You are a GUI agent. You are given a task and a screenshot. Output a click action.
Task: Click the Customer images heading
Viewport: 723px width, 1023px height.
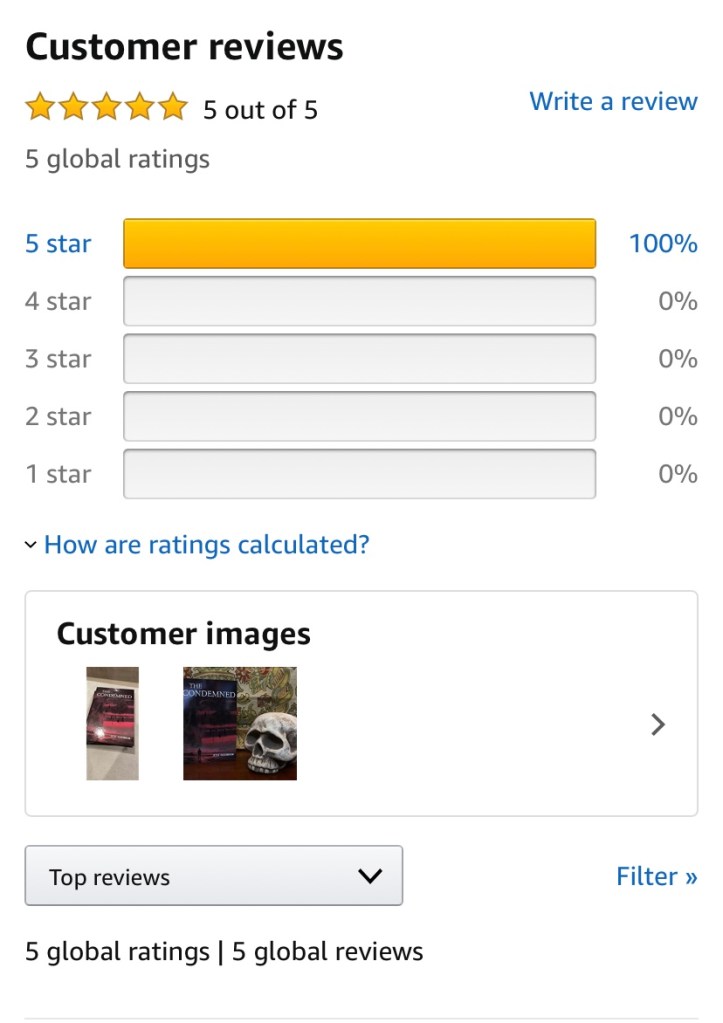pos(183,634)
